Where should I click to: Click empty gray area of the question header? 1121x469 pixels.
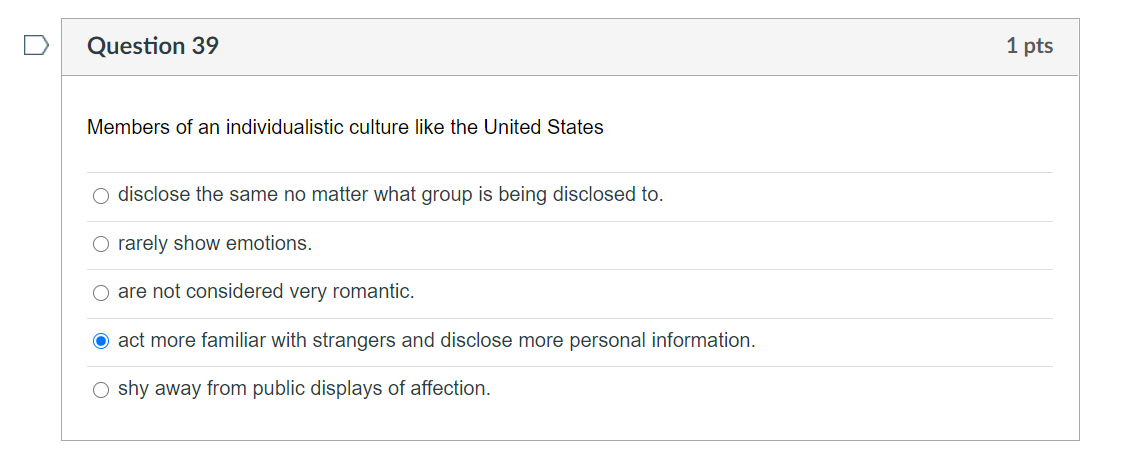600,46
